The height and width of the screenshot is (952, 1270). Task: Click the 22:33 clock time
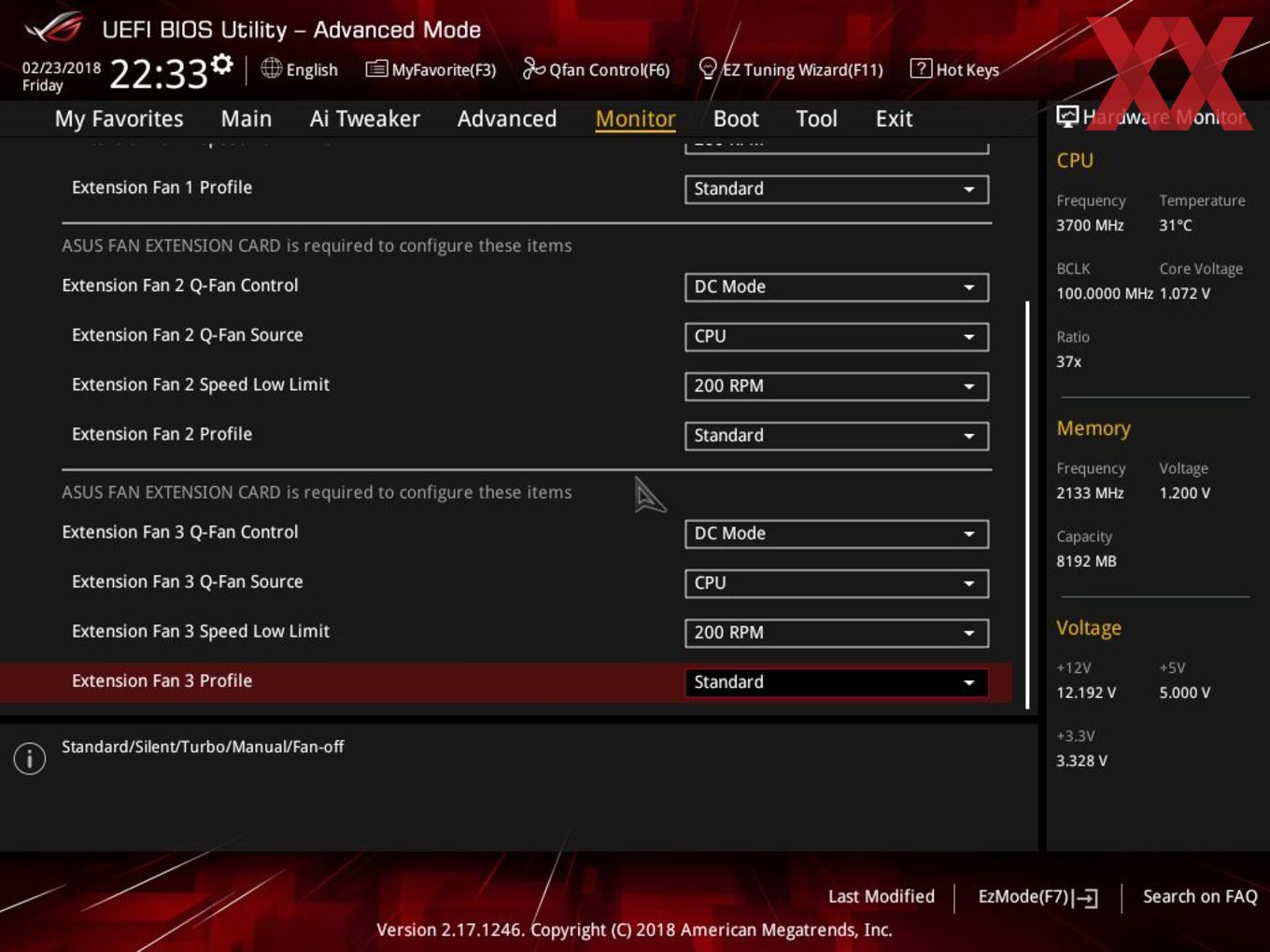[x=159, y=73]
